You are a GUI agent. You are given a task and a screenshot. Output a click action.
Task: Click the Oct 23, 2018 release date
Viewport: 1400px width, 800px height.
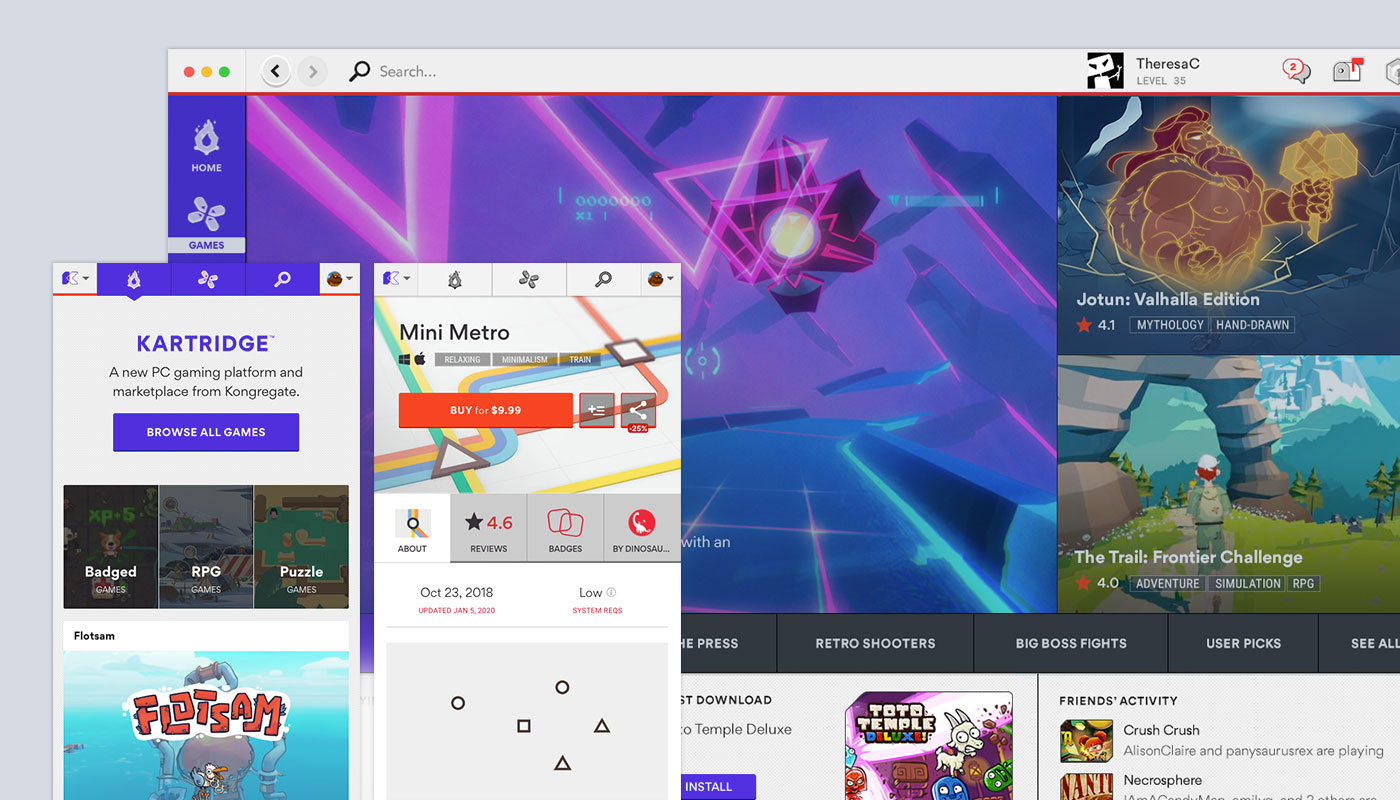click(456, 592)
